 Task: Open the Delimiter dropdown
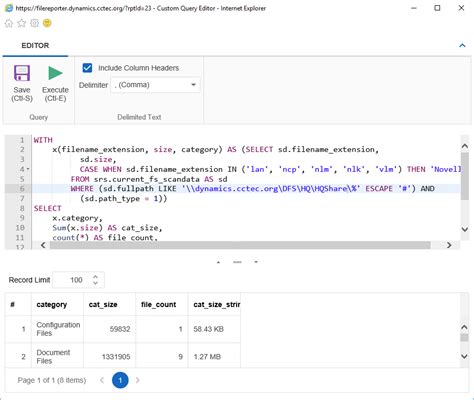156,85
